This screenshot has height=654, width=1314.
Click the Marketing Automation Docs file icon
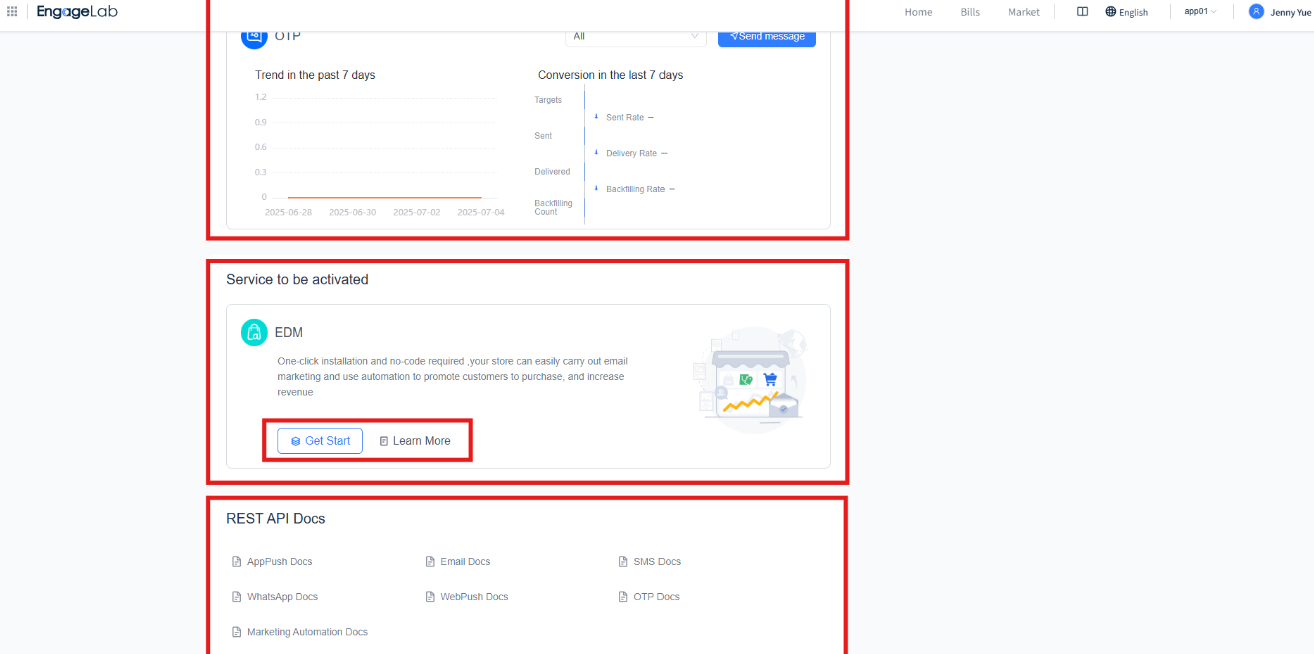(x=237, y=632)
